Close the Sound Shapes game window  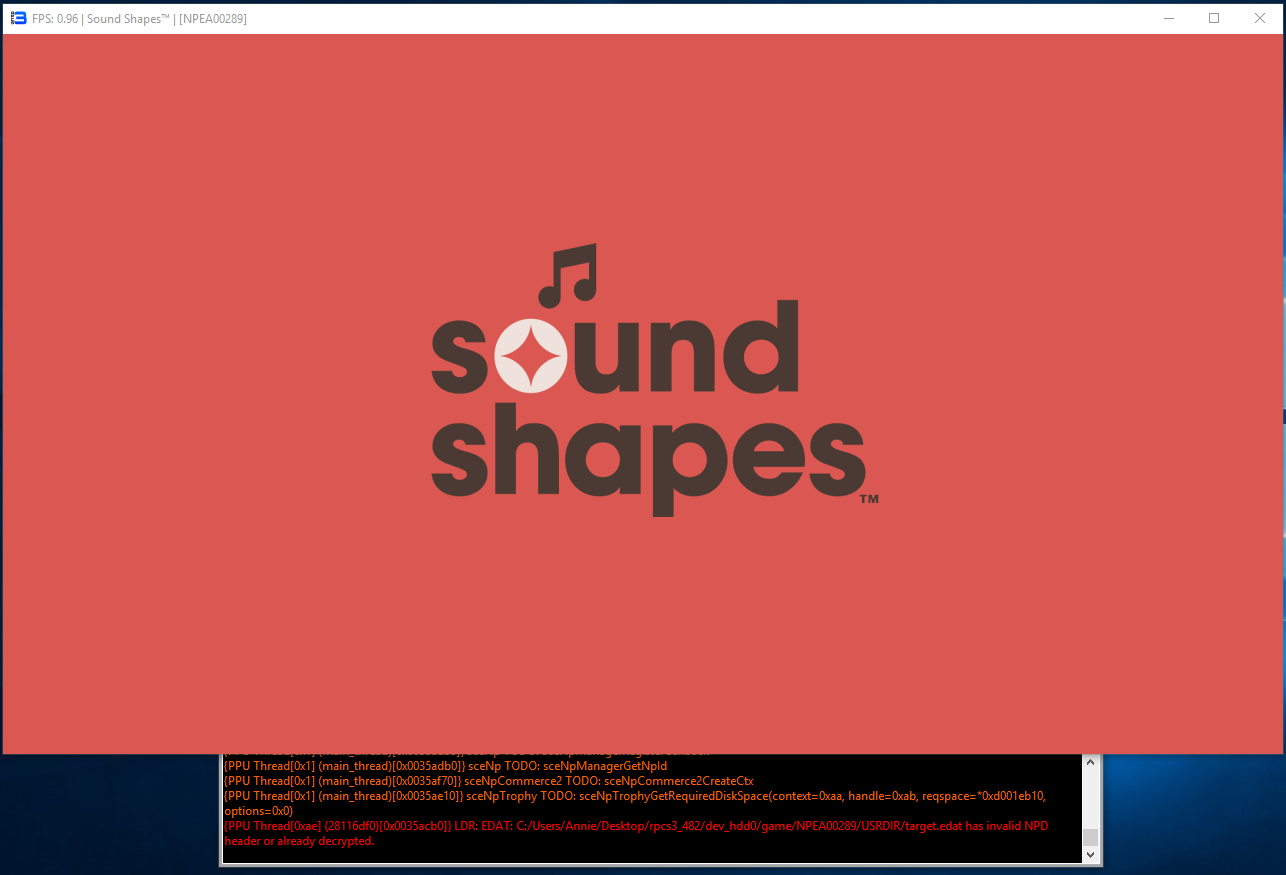point(1260,18)
